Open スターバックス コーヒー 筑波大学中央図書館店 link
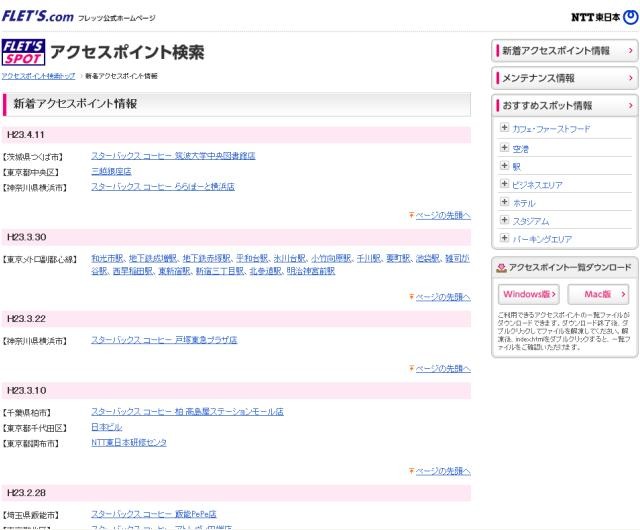The width and height of the screenshot is (640, 530). [173, 156]
